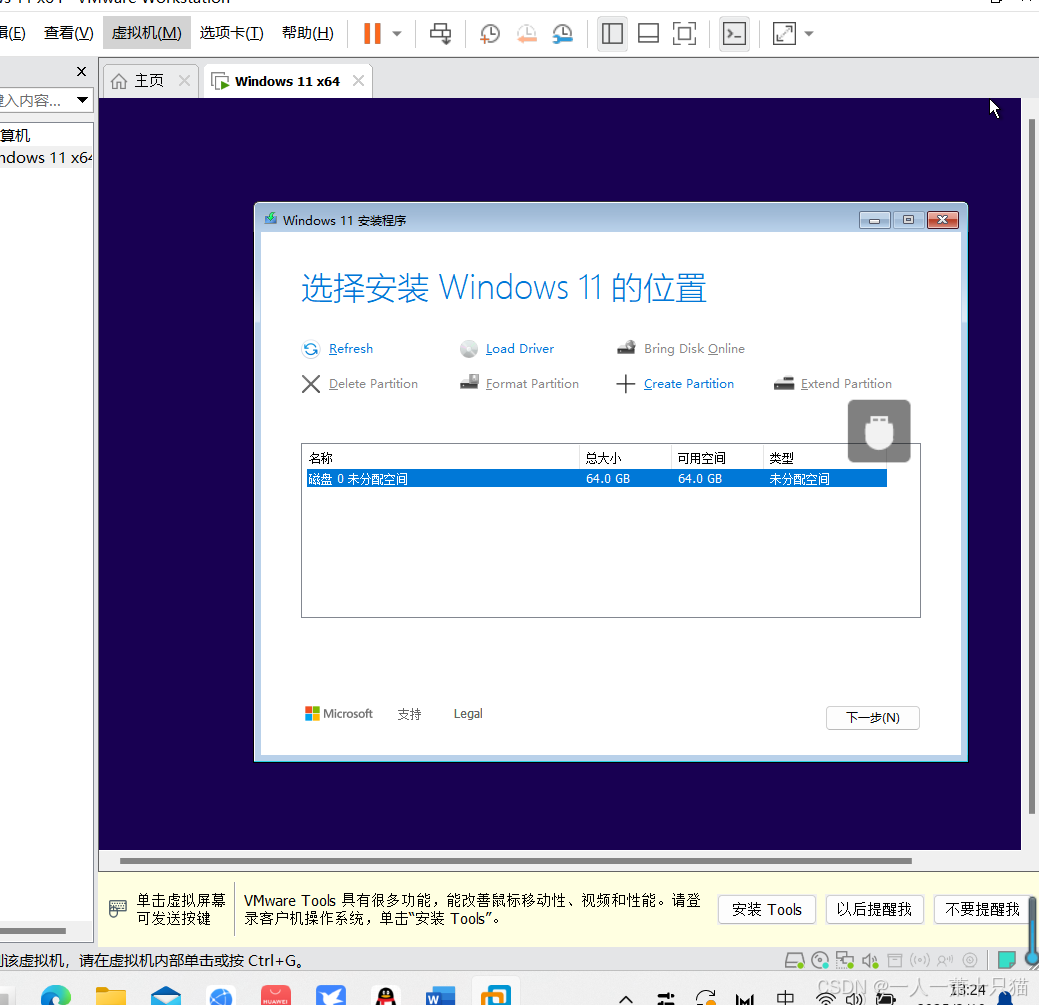This screenshot has width=1039, height=1005.
Task: Expand the library search dropdown arrow
Action: tap(82, 100)
